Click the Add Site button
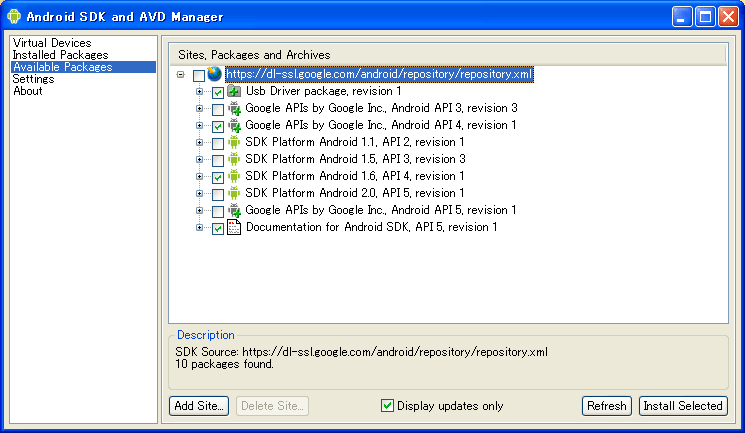Viewport: 745px width, 433px height. (x=199, y=406)
